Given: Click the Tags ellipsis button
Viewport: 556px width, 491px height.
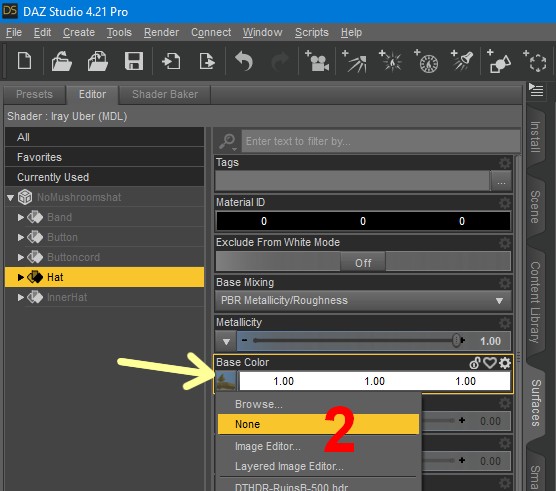Looking at the screenshot, I should click(x=501, y=182).
